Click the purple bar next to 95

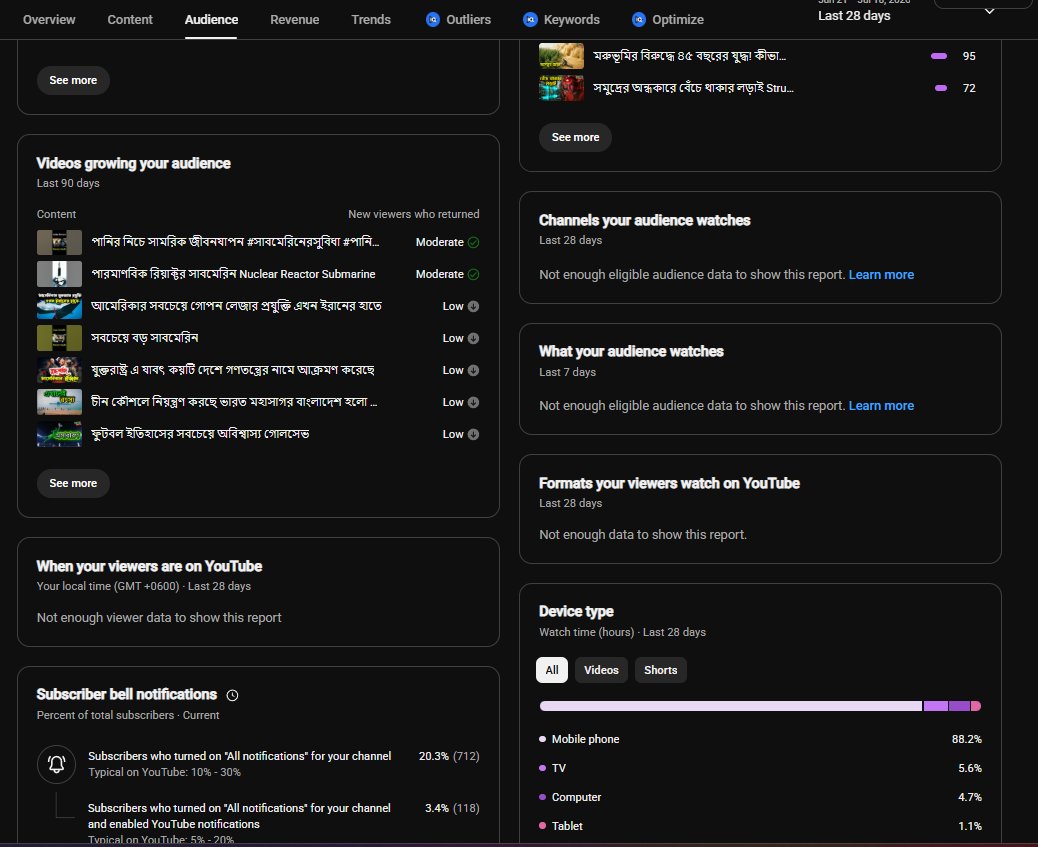click(939, 56)
